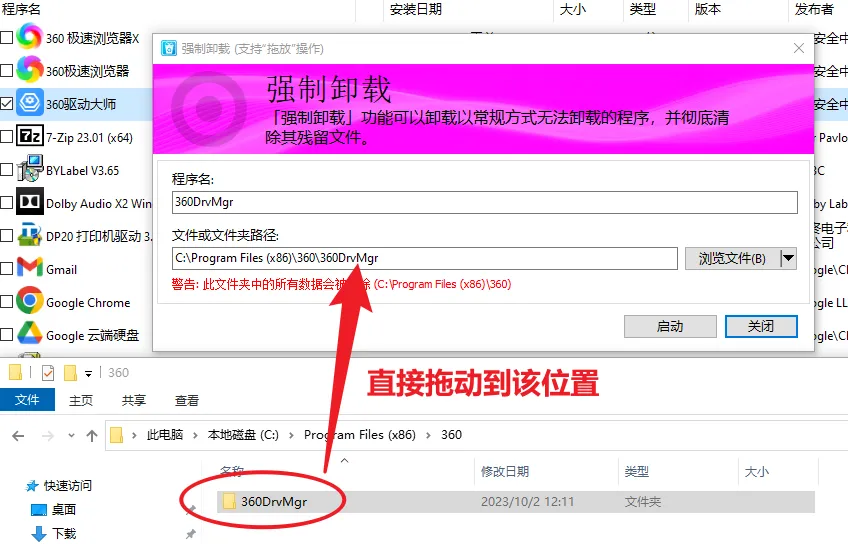
Task: Click the folder icon in Explorer address bar
Action: (x=116, y=435)
